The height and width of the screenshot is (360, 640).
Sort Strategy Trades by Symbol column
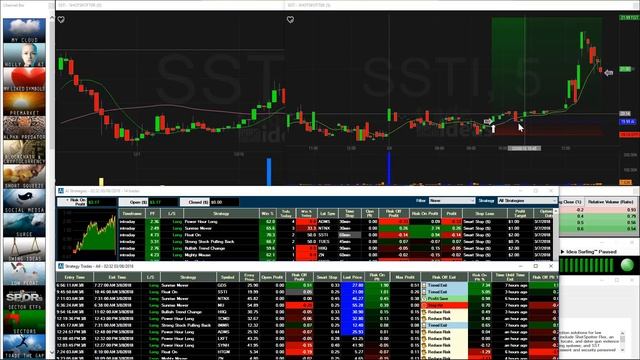[x=227, y=277]
